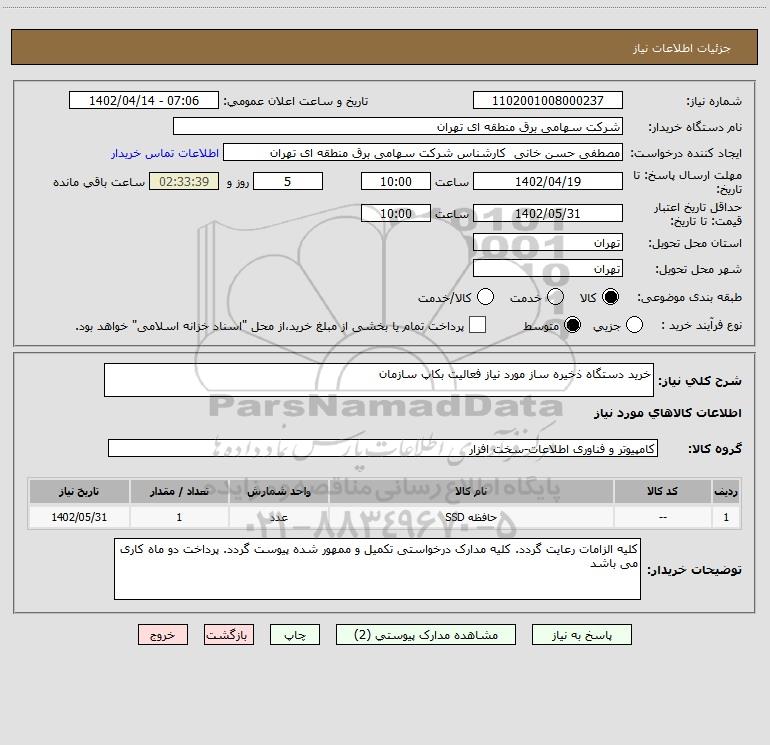Click the days remaining field showing 5
Screen dimensions: 770x745
(288, 181)
